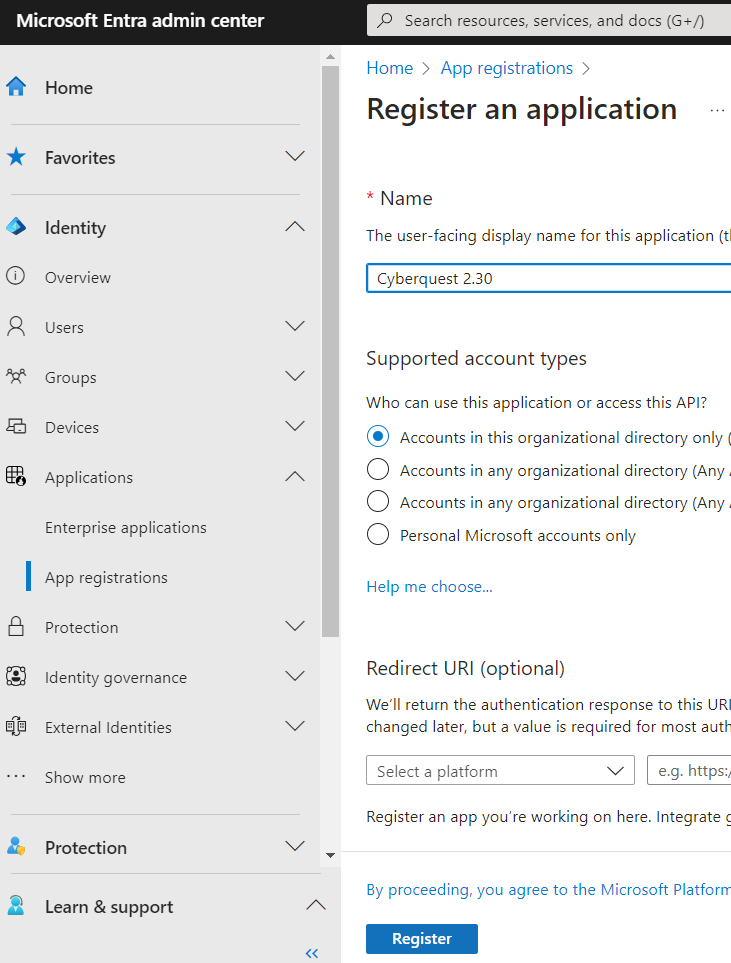Select second Accounts in any organizational directory option
Screen dimensions: 731x963
[378, 469]
